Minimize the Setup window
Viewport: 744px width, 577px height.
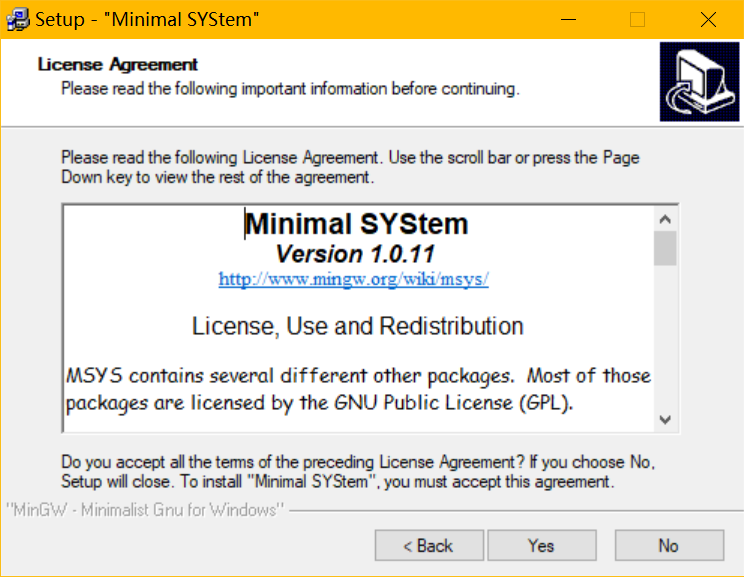pos(568,19)
